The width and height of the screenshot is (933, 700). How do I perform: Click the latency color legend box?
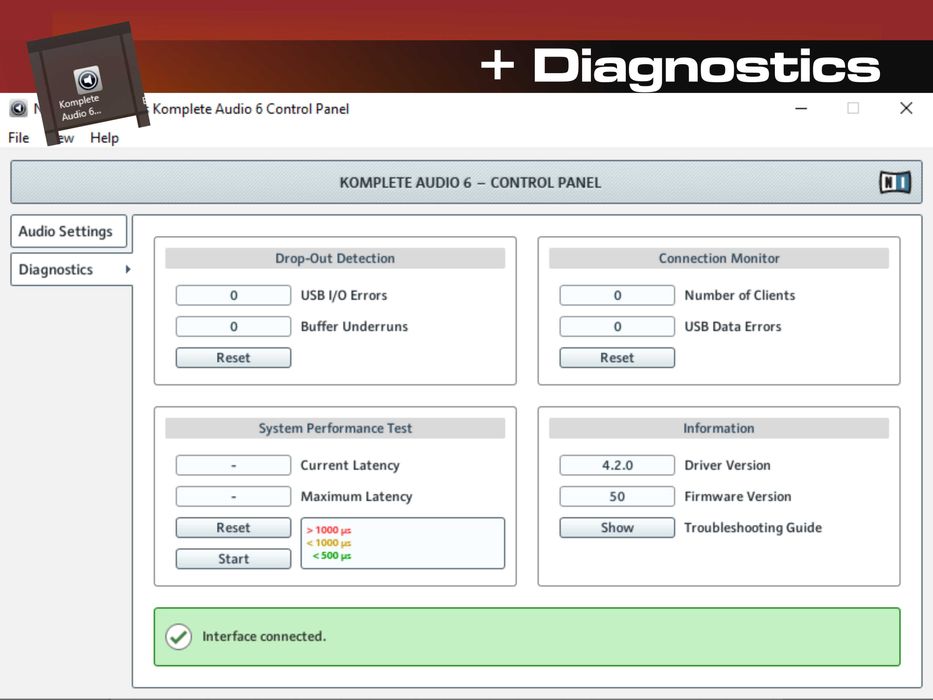403,543
